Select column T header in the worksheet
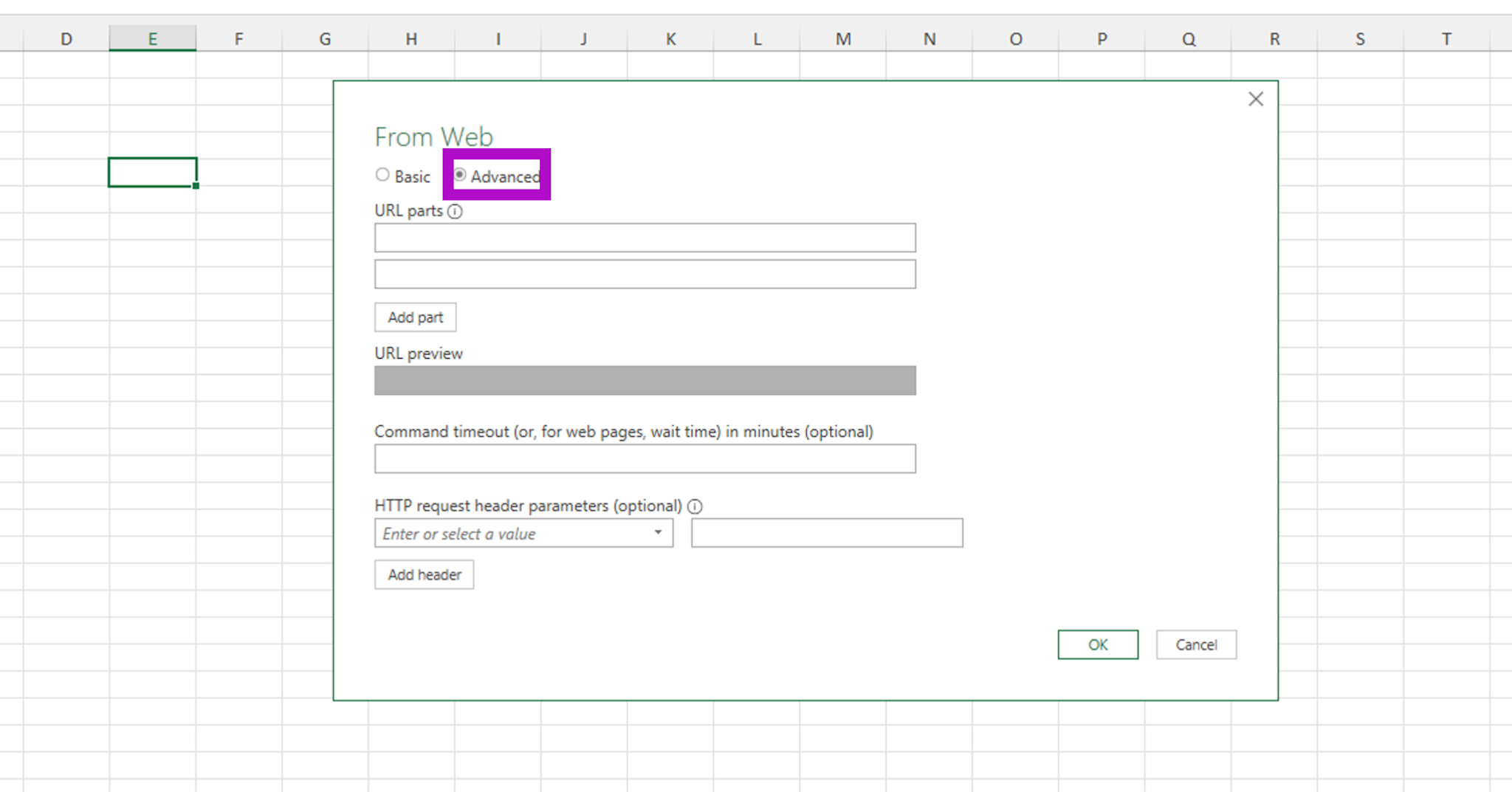Screen dimensions: 1512x792 click(1446, 38)
